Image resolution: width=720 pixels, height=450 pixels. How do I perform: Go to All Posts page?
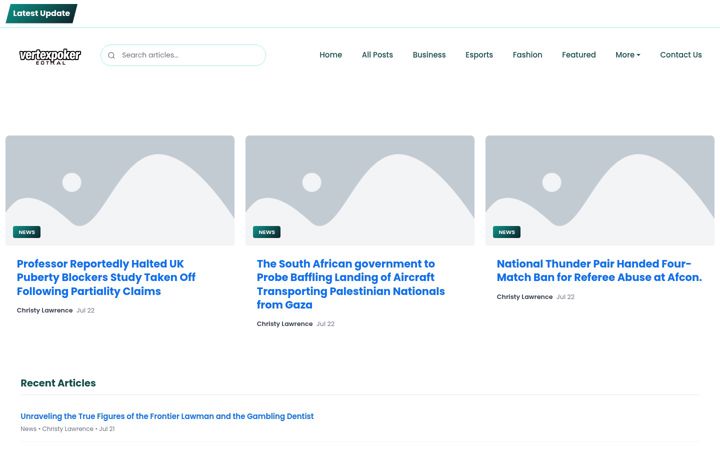pyautogui.click(x=377, y=55)
